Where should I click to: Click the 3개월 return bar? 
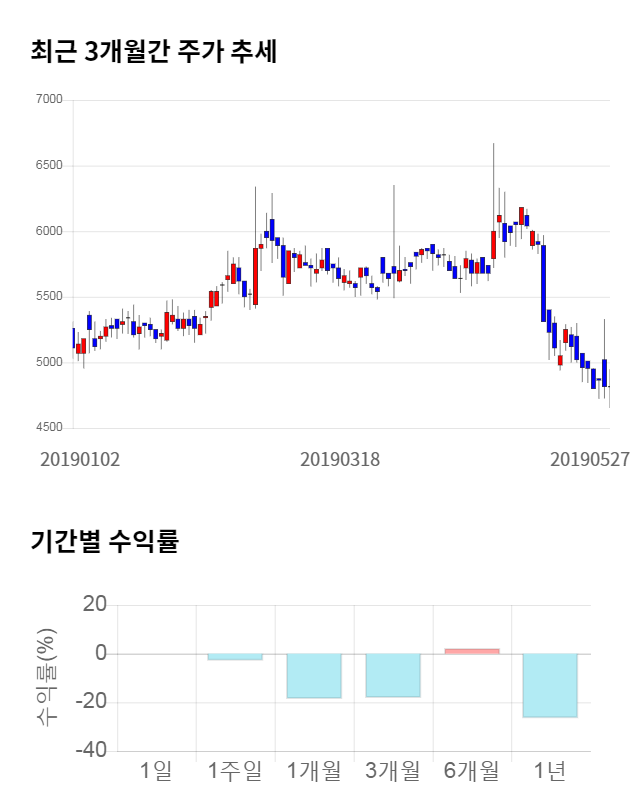coord(393,675)
